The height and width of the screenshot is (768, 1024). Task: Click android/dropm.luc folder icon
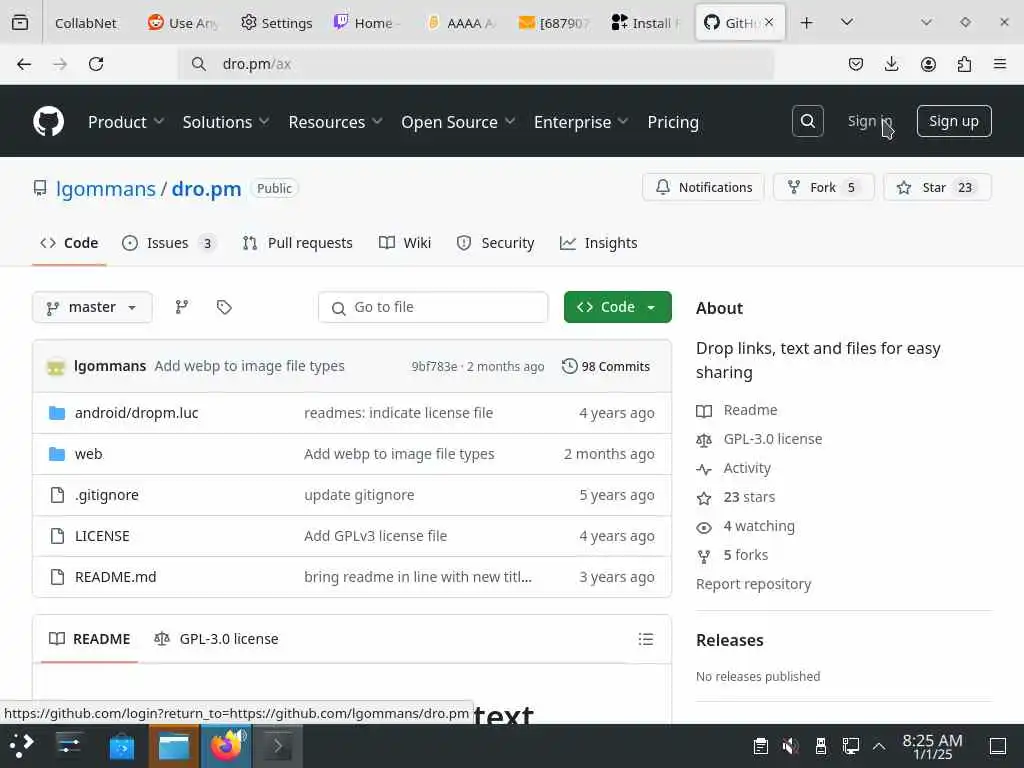[57, 413]
